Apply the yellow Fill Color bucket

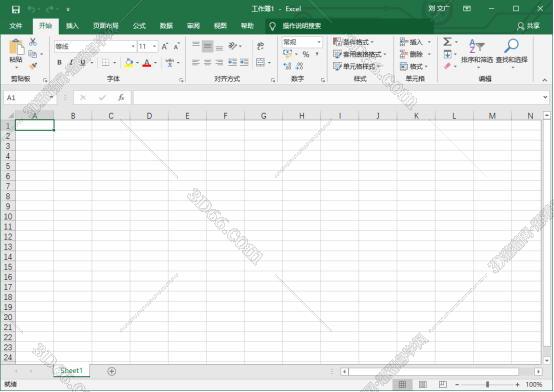coord(129,63)
